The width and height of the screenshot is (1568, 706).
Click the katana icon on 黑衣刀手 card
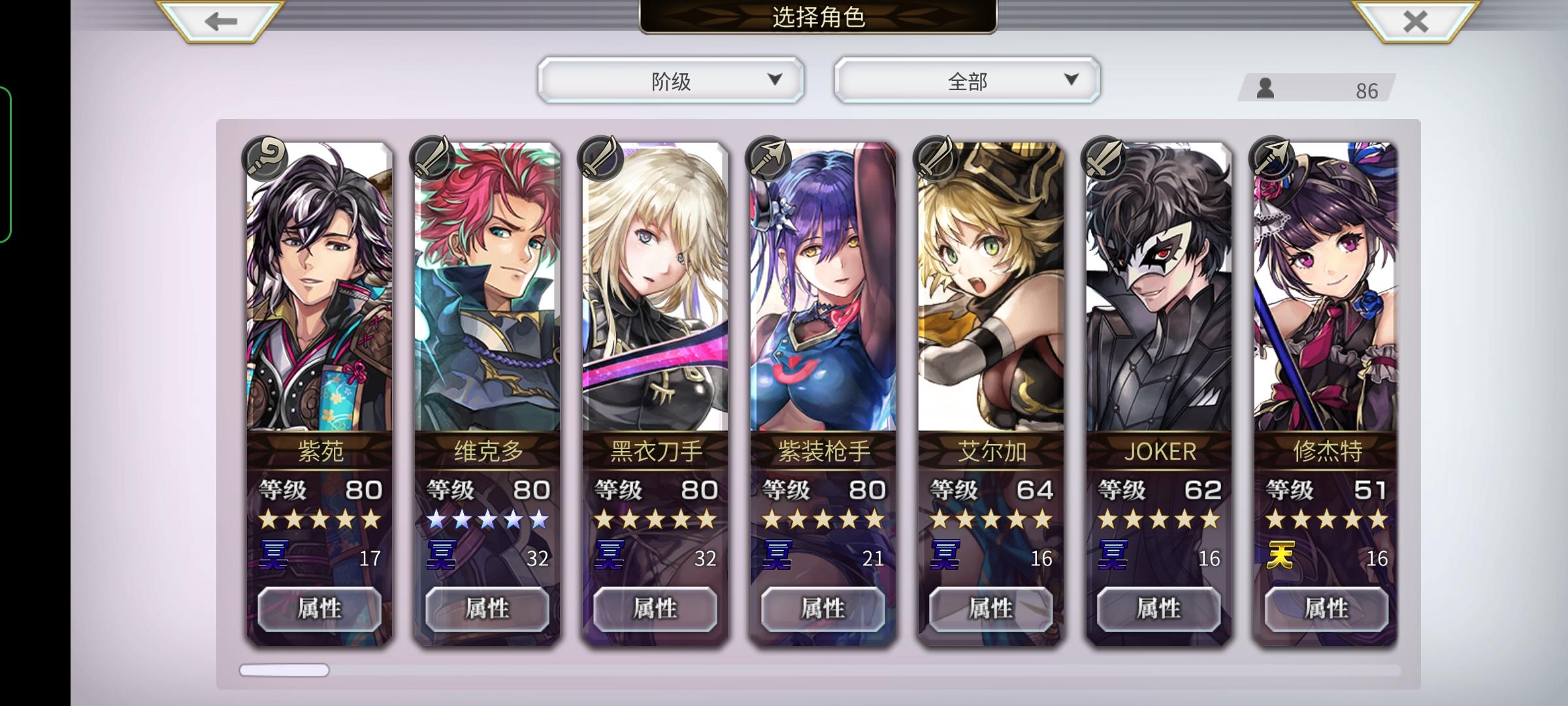point(600,158)
